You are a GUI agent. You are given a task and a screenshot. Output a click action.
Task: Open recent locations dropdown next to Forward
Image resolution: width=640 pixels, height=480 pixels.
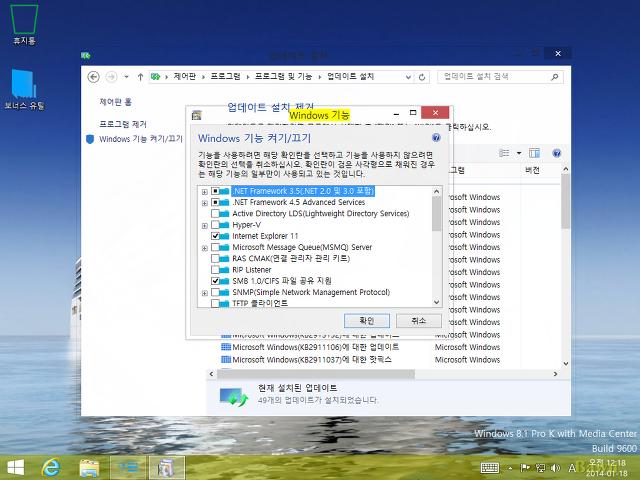[127, 77]
